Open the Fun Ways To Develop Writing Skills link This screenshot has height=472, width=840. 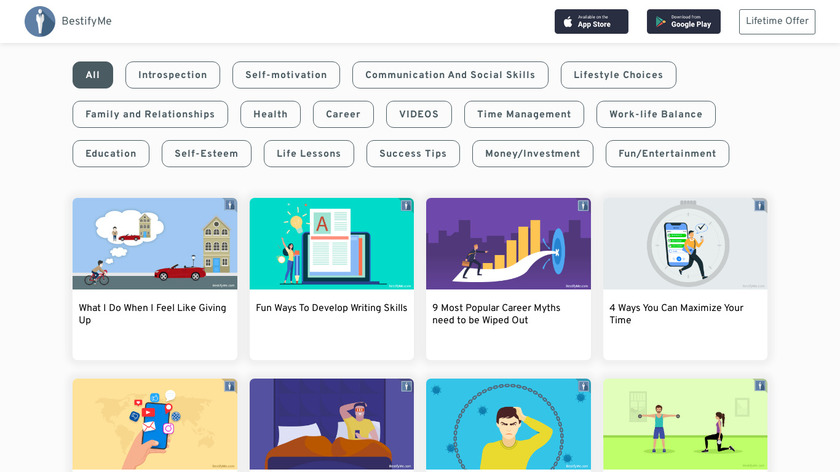click(x=331, y=308)
